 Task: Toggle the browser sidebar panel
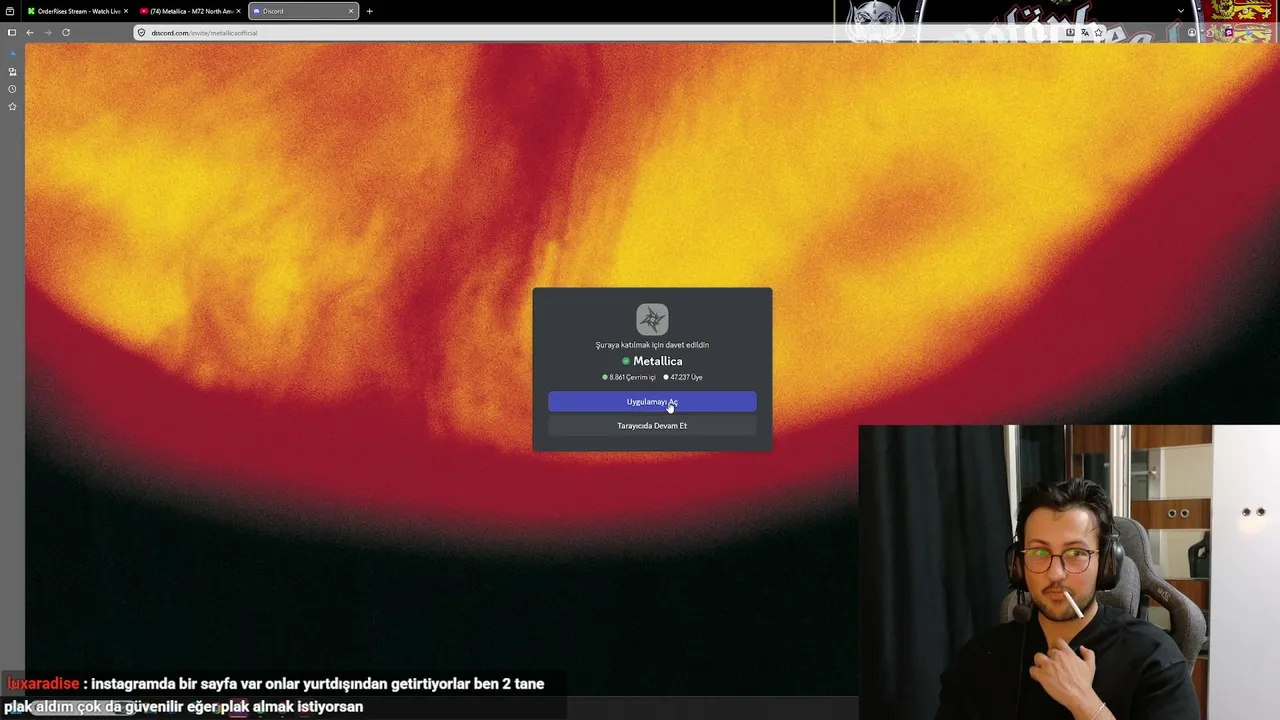(12, 32)
